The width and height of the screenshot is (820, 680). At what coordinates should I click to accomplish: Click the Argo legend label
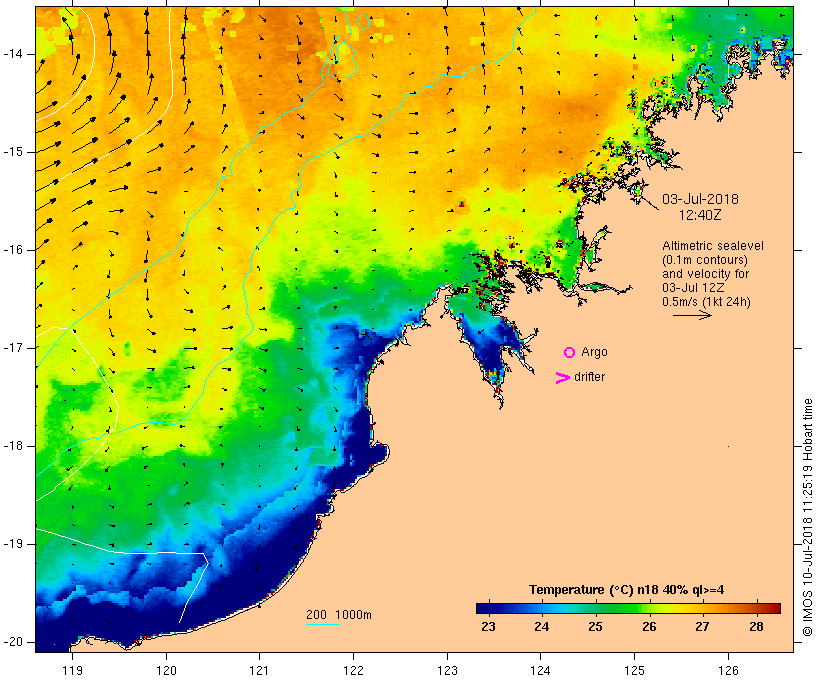tap(595, 353)
